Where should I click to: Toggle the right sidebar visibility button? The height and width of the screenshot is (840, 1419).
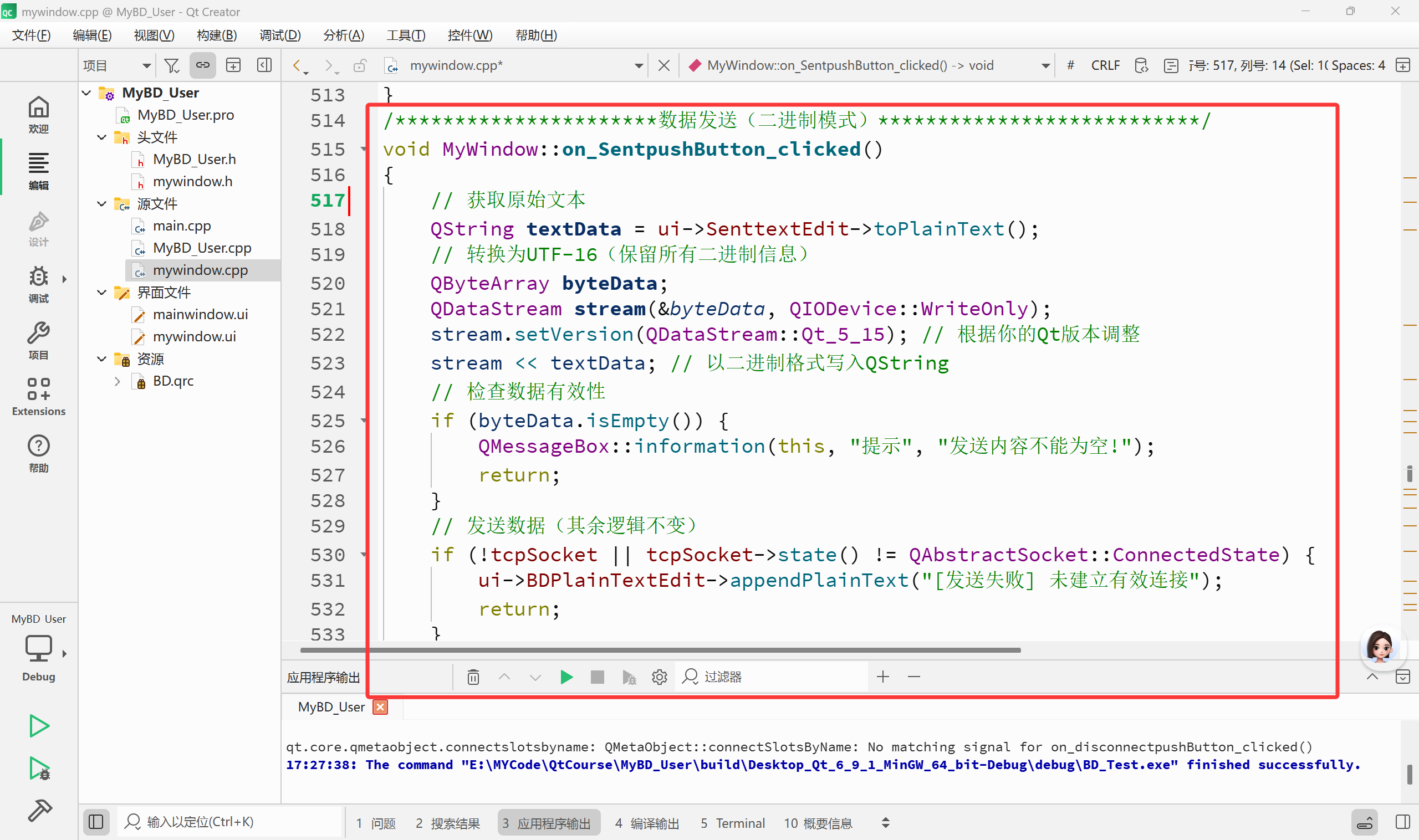point(1402,822)
